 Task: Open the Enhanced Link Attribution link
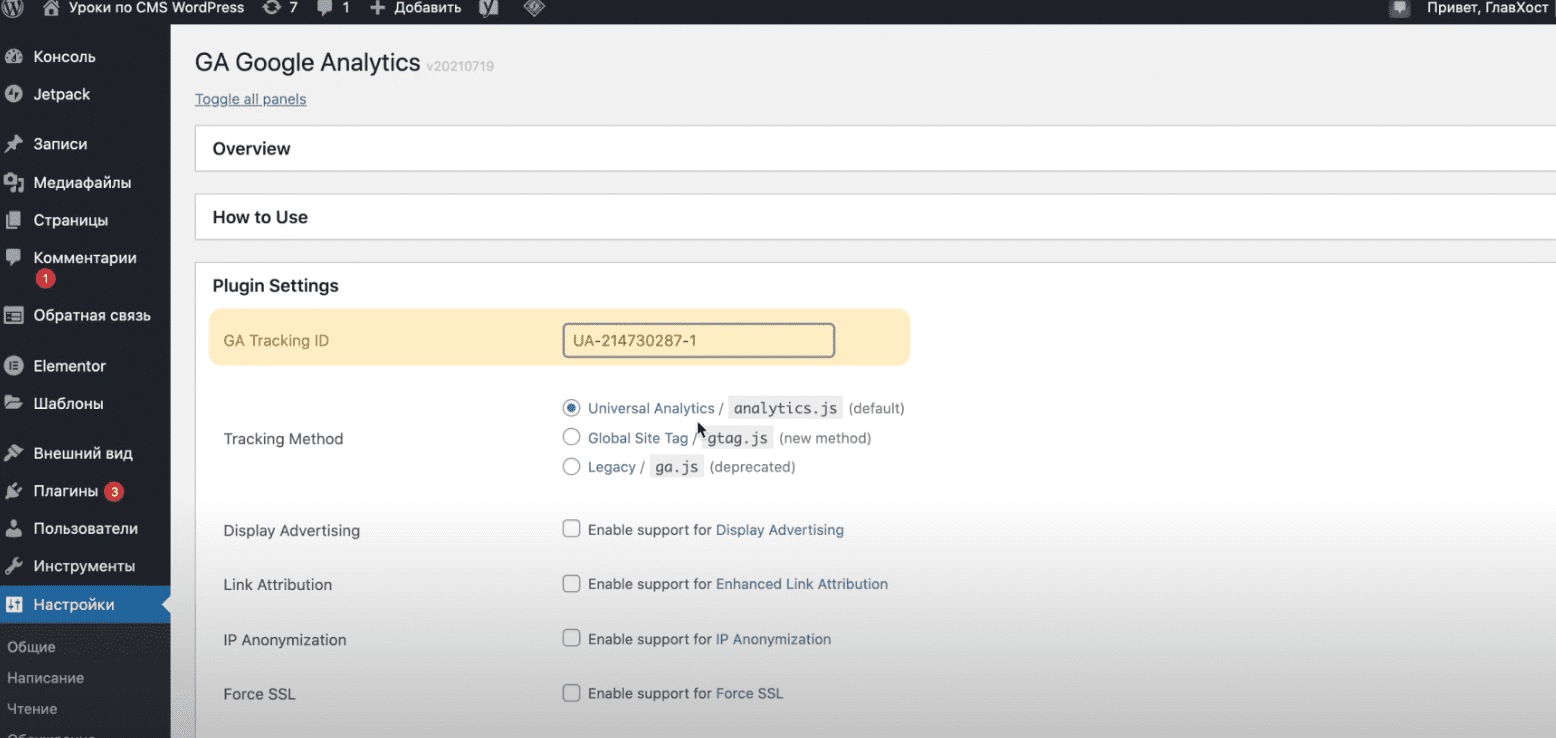(x=801, y=584)
